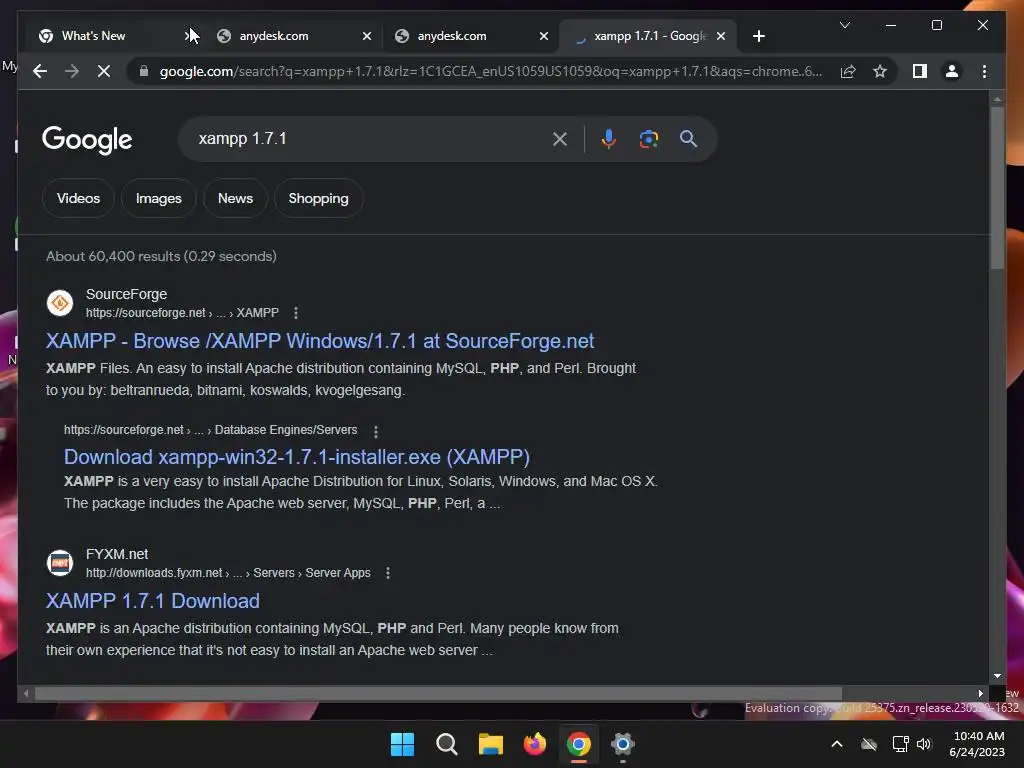Close the second anydesk.com tab
The width and height of the screenshot is (1024, 768).
[544, 36]
